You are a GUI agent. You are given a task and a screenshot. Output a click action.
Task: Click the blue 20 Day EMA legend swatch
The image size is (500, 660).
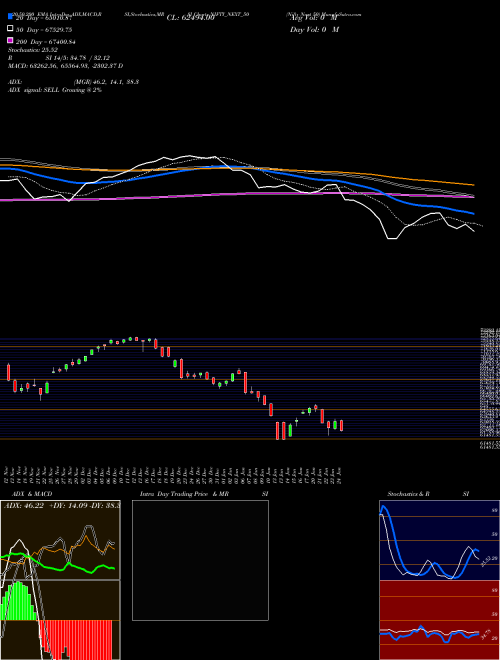point(10,17)
